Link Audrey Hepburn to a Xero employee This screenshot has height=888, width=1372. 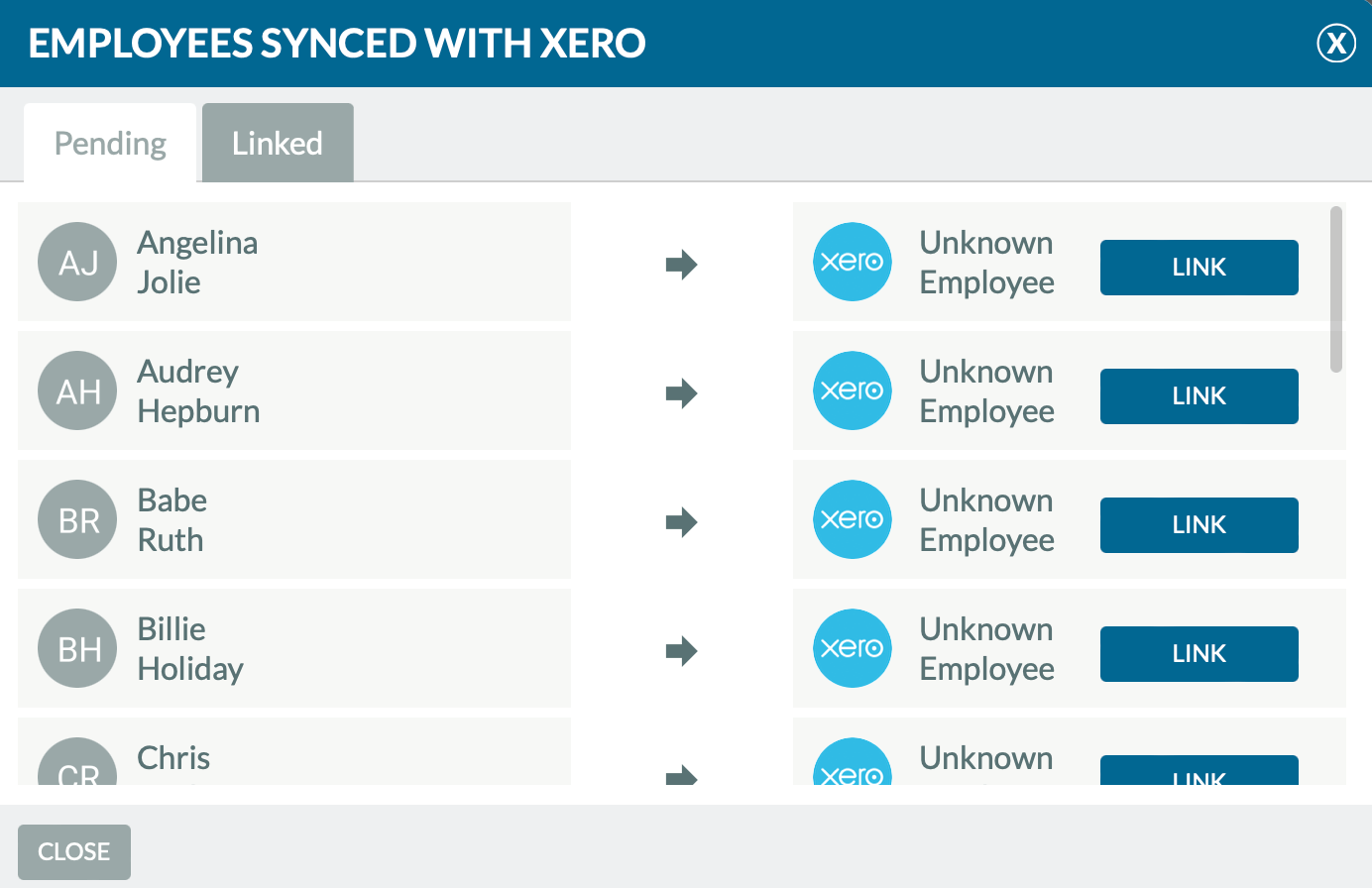pos(1200,396)
